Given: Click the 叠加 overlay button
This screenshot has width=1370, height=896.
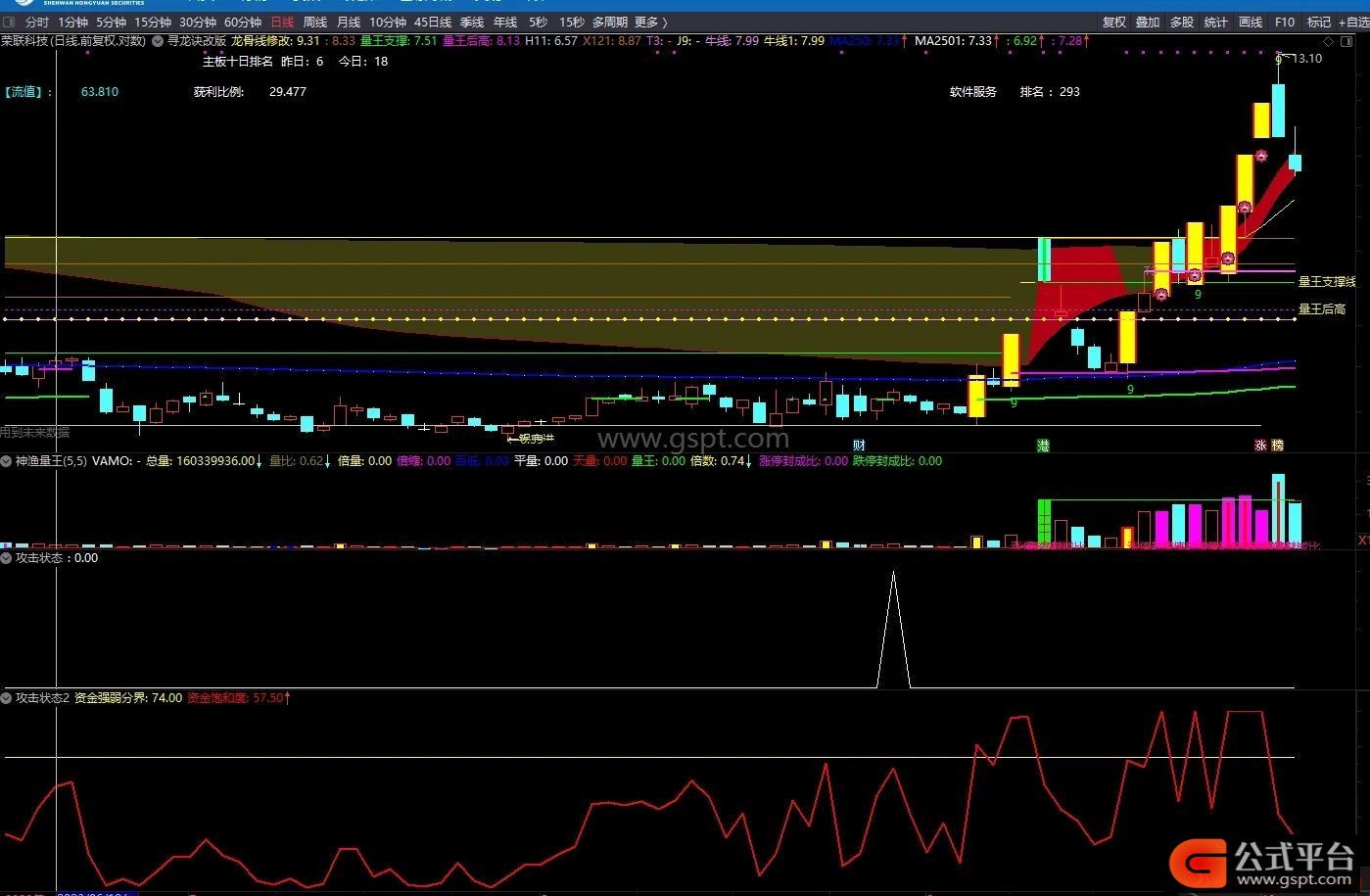Looking at the screenshot, I should pos(1148,22).
